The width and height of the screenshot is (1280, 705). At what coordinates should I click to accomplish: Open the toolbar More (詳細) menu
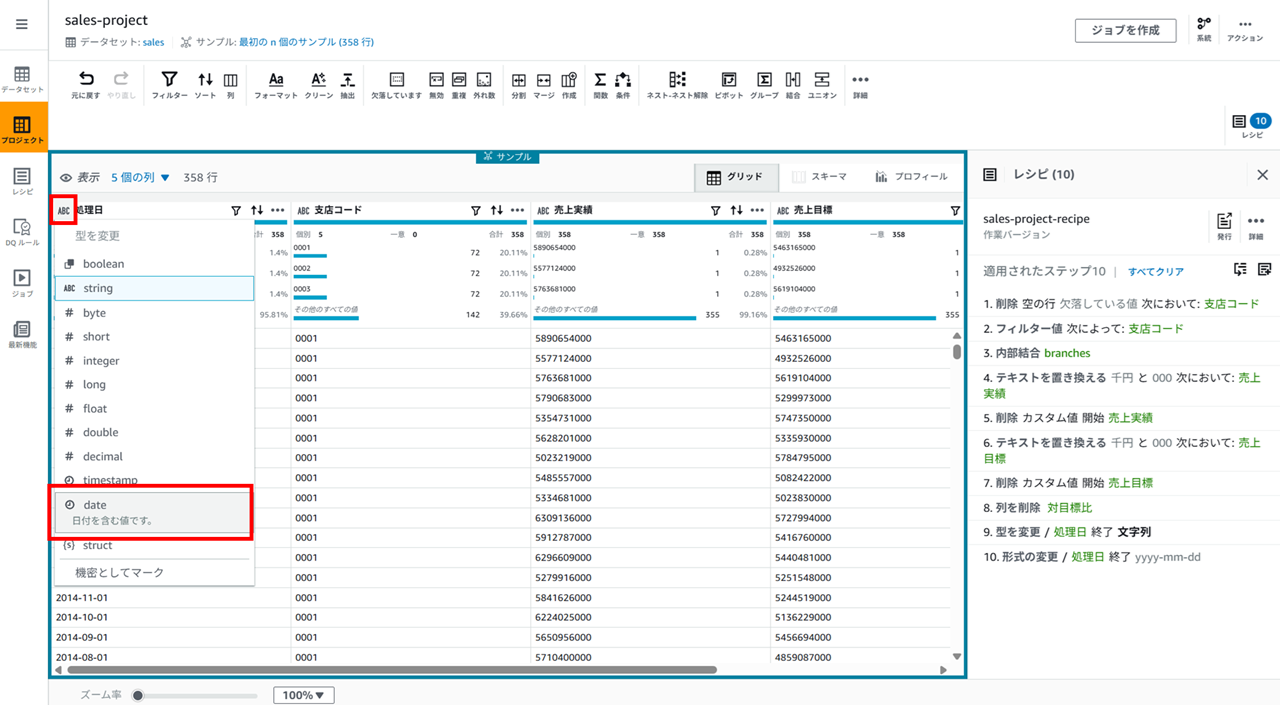[x=860, y=84]
